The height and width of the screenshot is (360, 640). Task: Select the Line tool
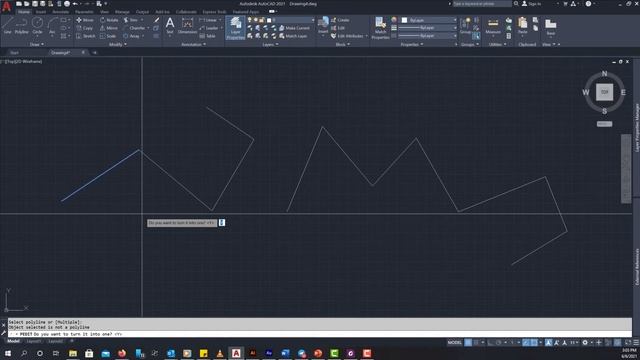click(7, 25)
